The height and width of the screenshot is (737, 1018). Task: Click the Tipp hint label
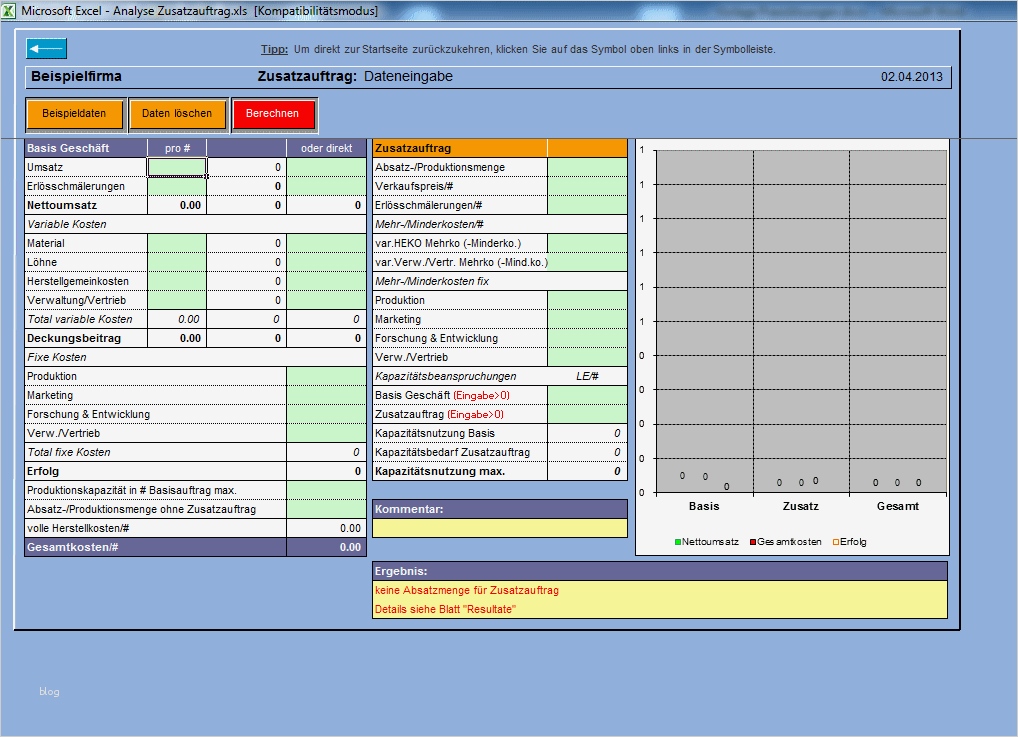[x=274, y=49]
